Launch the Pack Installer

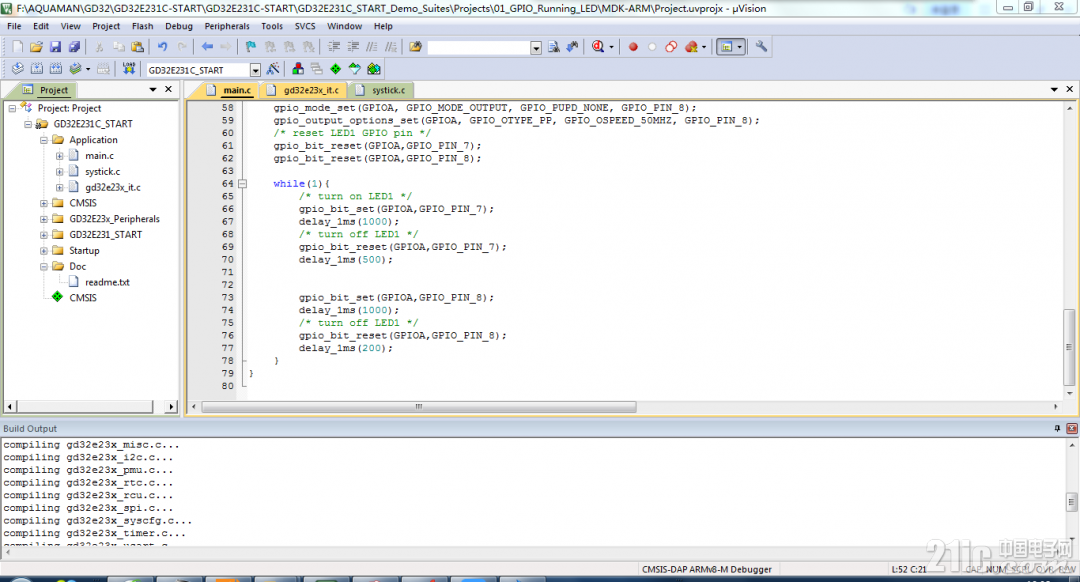(x=374, y=69)
